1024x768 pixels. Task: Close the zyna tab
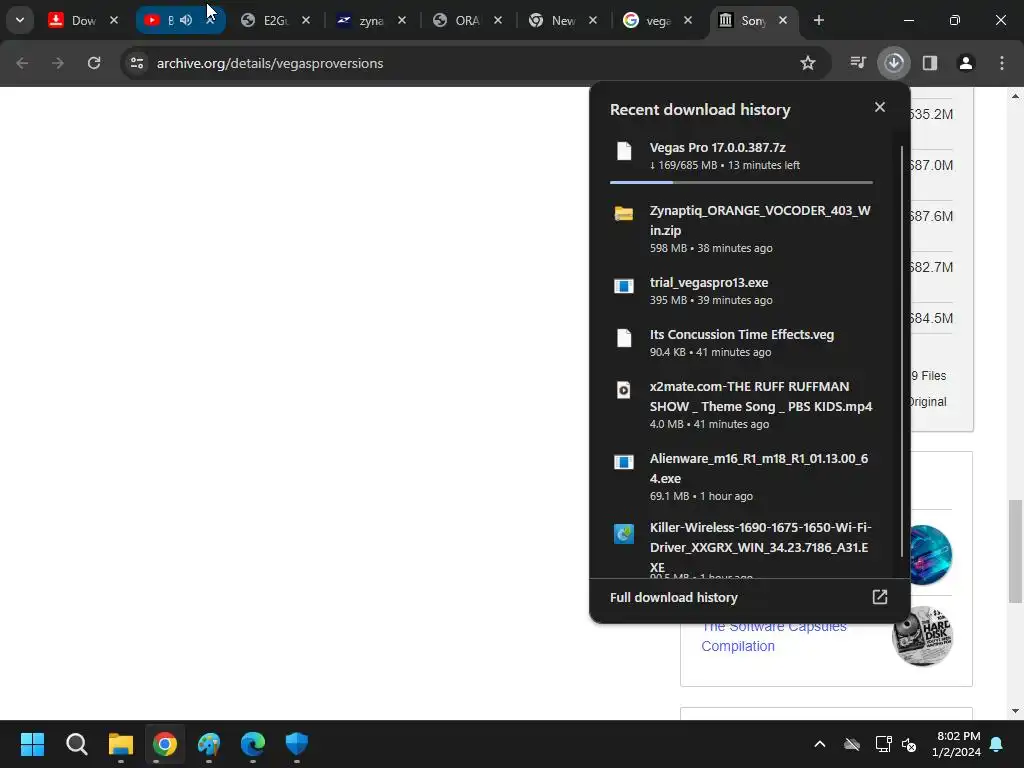pyautogui.click(x=402, y=20)
